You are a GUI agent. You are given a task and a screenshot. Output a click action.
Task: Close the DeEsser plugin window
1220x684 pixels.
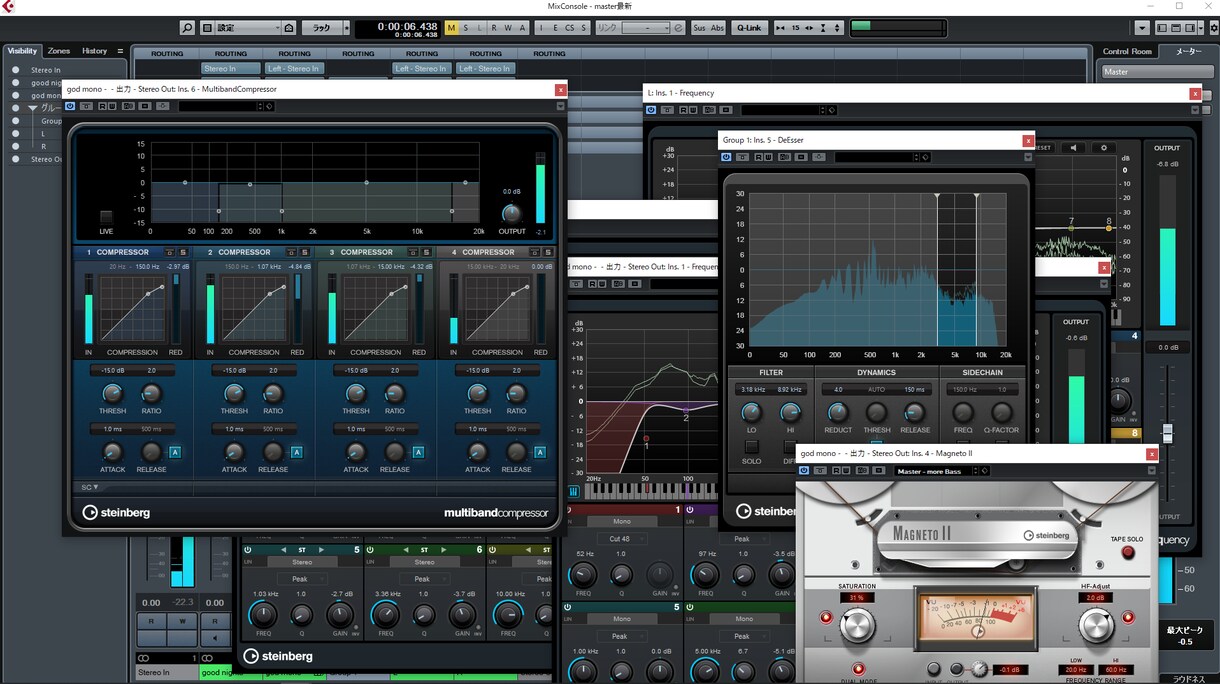[x=1028, y=140]
